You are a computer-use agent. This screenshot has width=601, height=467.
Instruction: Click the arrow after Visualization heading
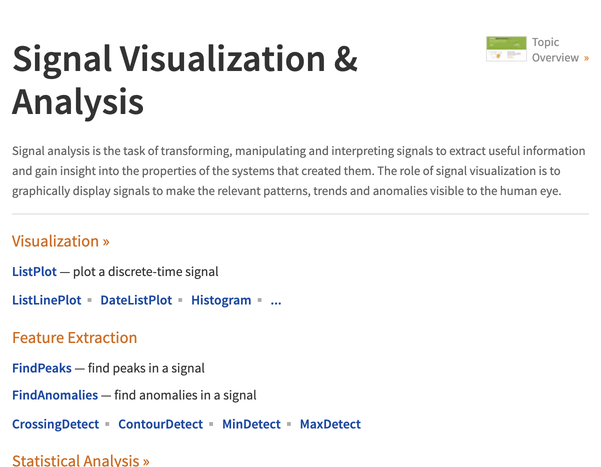[105, 242]
